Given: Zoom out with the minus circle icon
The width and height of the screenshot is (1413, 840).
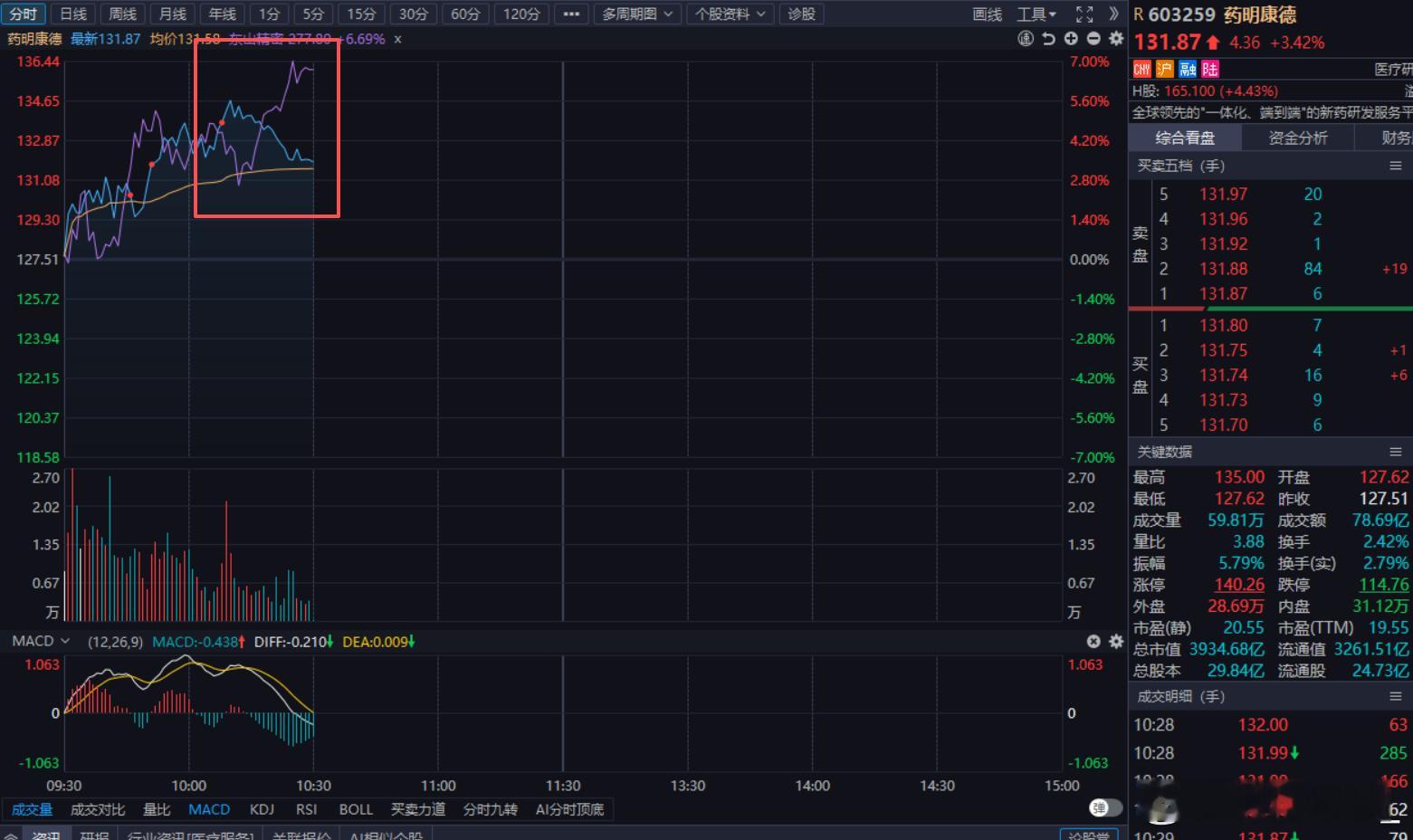Looking at the screenshot, I should (1093, 39).
